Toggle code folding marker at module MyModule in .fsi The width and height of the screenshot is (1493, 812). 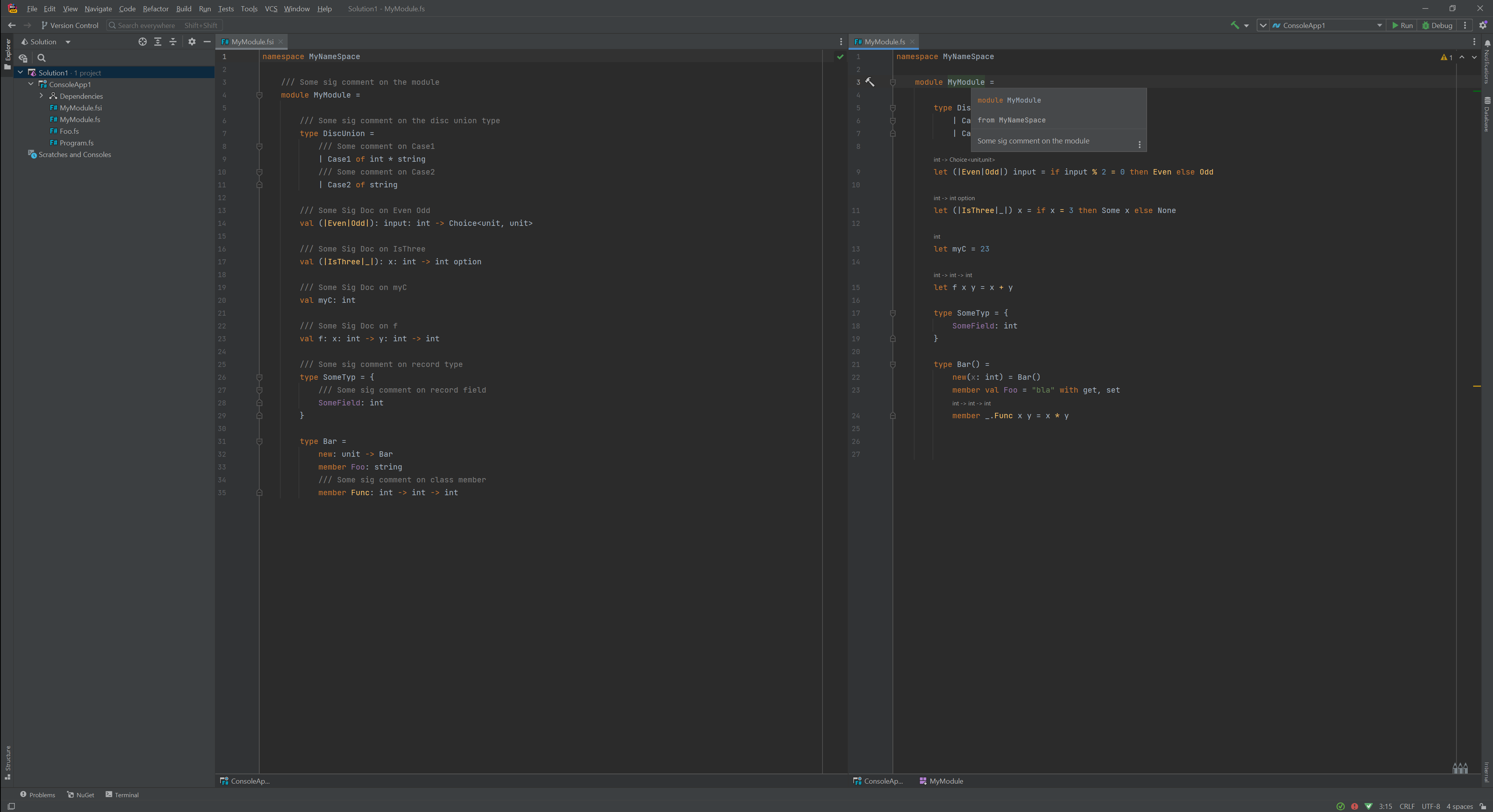[260, 95]
